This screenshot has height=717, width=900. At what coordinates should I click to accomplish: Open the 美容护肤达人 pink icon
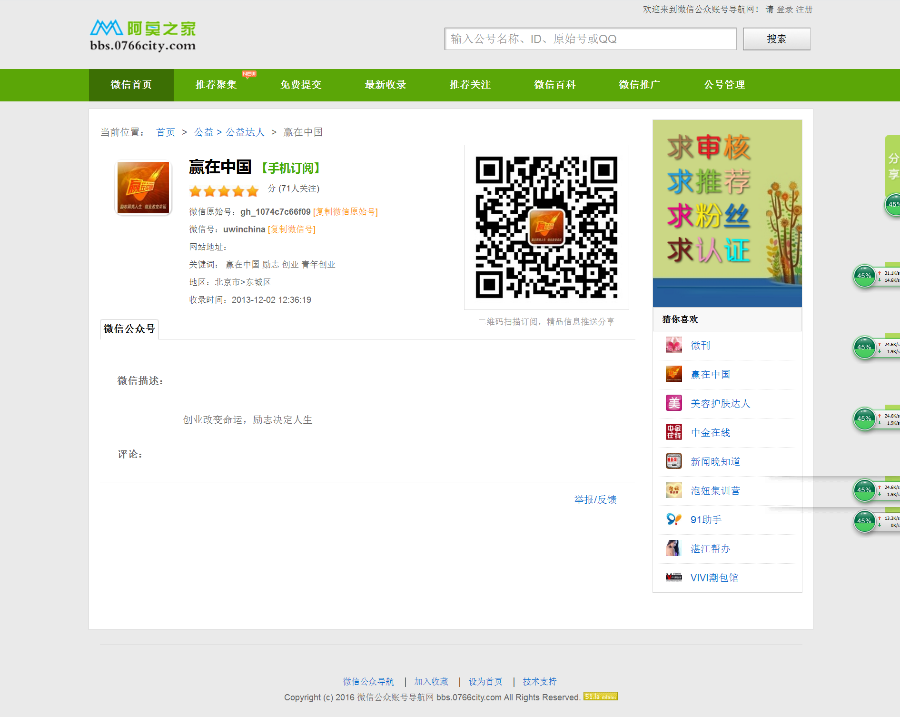tap(674, 403)
